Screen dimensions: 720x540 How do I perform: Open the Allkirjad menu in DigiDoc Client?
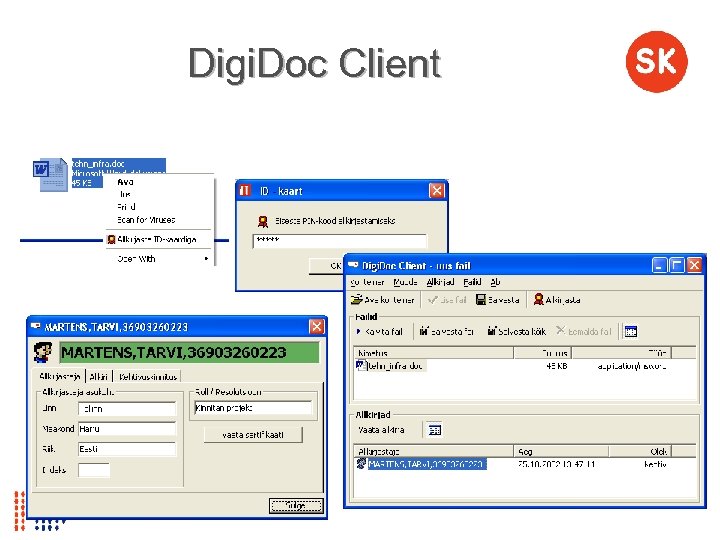(440, 282)
